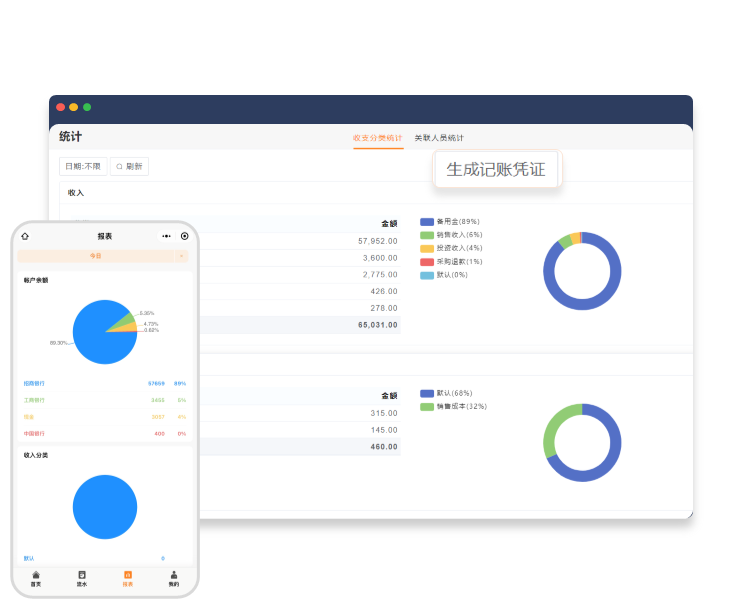Image resolution: width=756 pixels, height=614 pixels.
Task: Select the orange 报表 report tab icon
Action: [x=128, y=575]
